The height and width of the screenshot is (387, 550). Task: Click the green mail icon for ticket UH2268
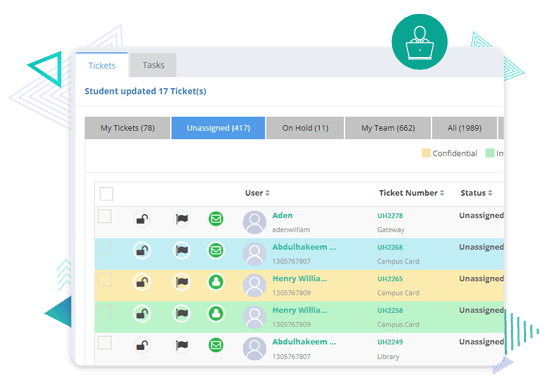[216, 251]
